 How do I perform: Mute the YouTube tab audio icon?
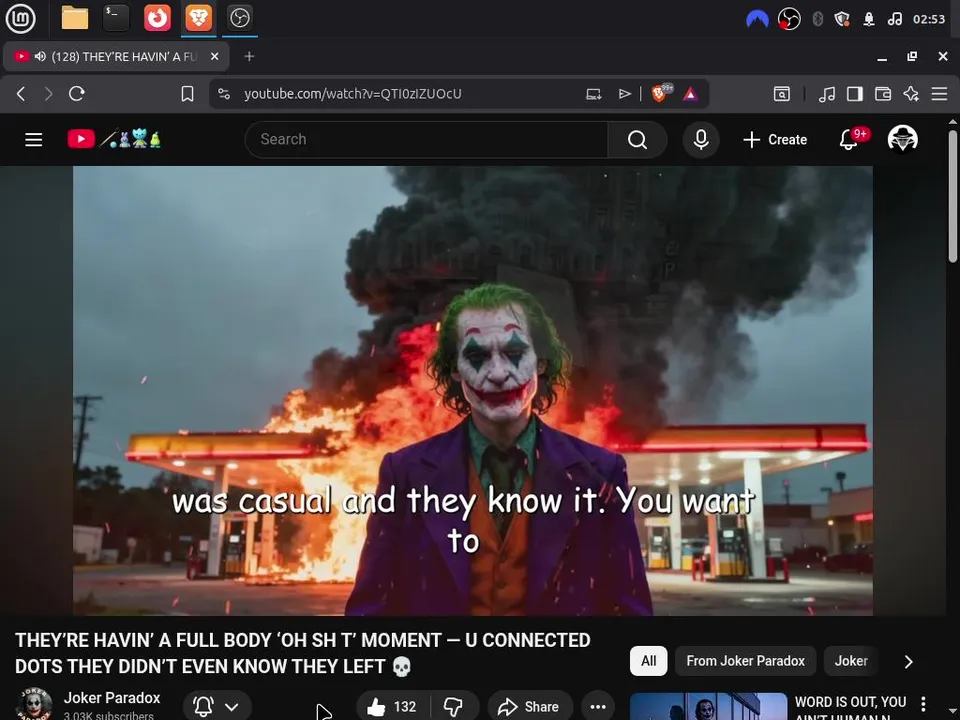pos(40,56)
